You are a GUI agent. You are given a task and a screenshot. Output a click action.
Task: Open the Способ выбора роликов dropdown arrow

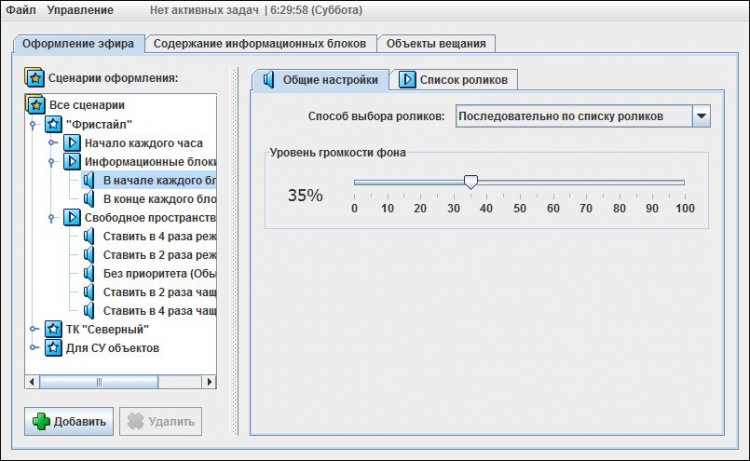point(701,116)
